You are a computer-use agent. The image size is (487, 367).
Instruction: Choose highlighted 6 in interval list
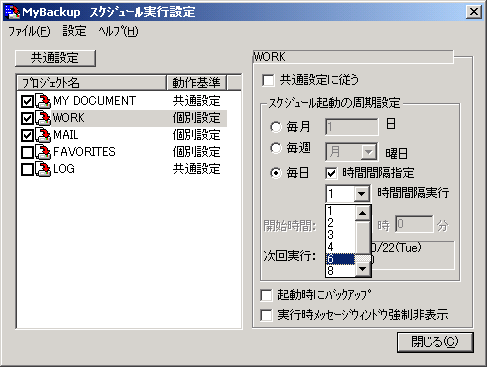pyautogui.click(x=341, y=259)
